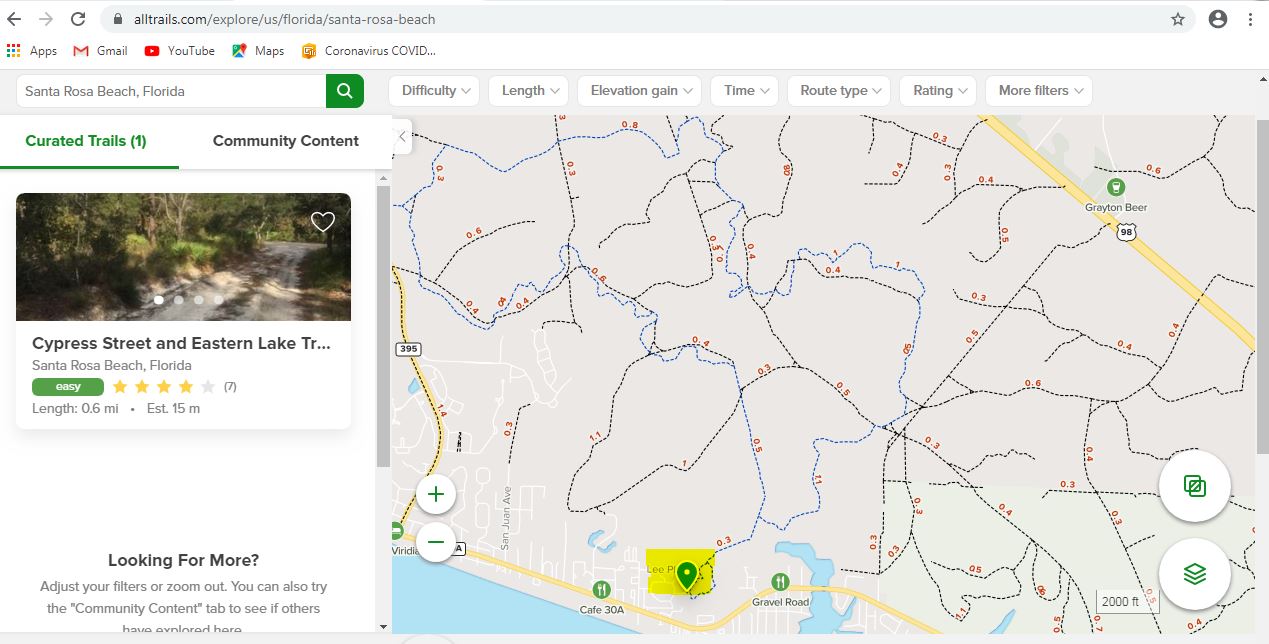Select the Curated Trails tab
Screen dimensions: 1269x644
[86, 141]
